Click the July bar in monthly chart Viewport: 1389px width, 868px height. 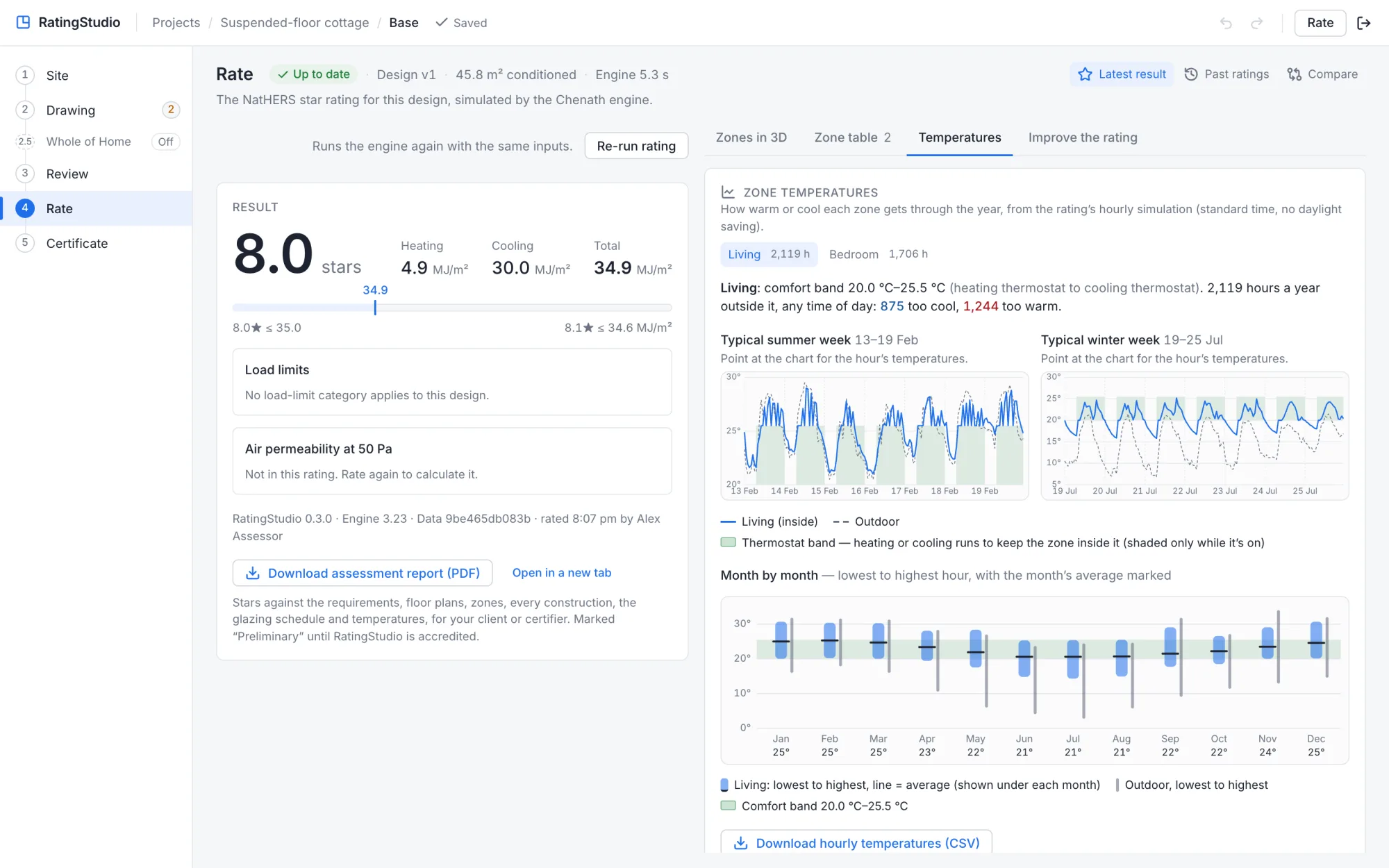click(1073, 659)
